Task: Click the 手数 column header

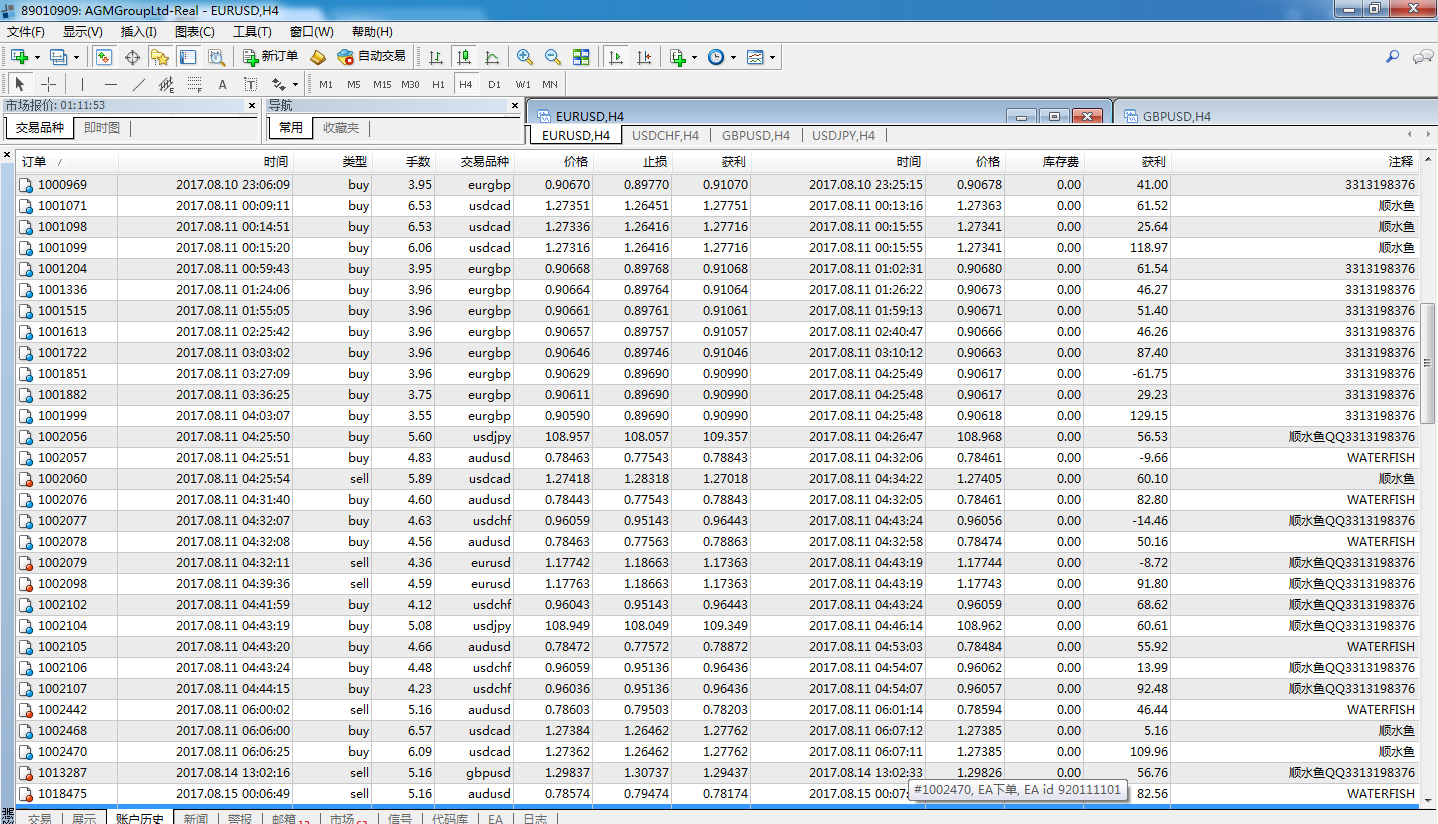Action: click(x=403, y=161)
